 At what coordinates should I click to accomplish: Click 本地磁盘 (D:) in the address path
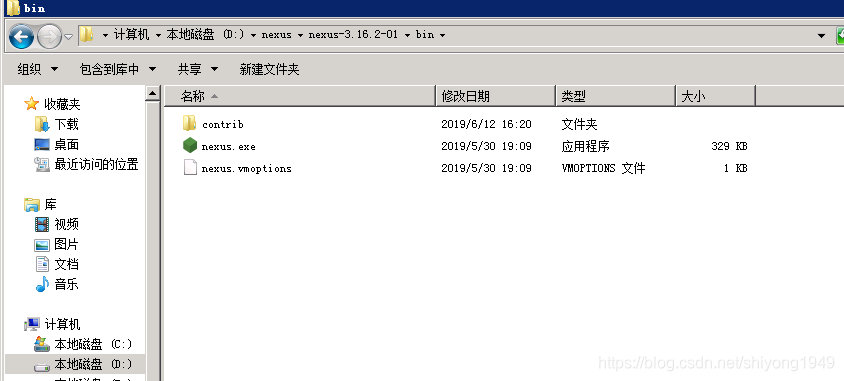click(205, 34)
